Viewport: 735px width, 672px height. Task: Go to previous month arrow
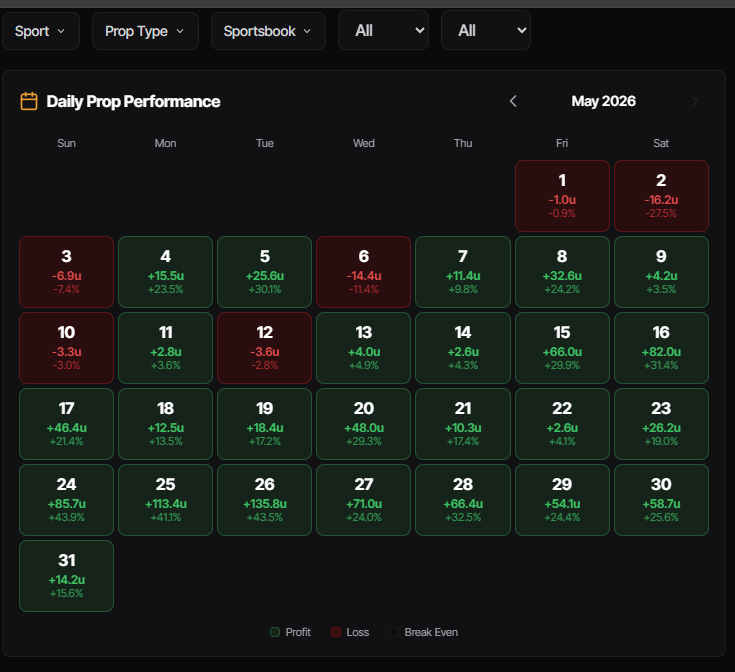point(513,101)
